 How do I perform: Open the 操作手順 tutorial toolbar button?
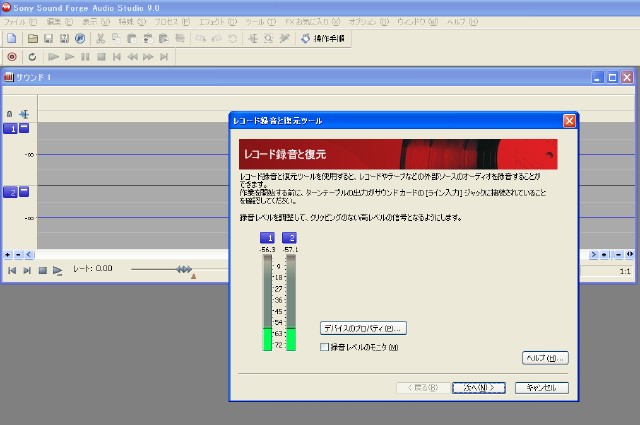[323, 38]
